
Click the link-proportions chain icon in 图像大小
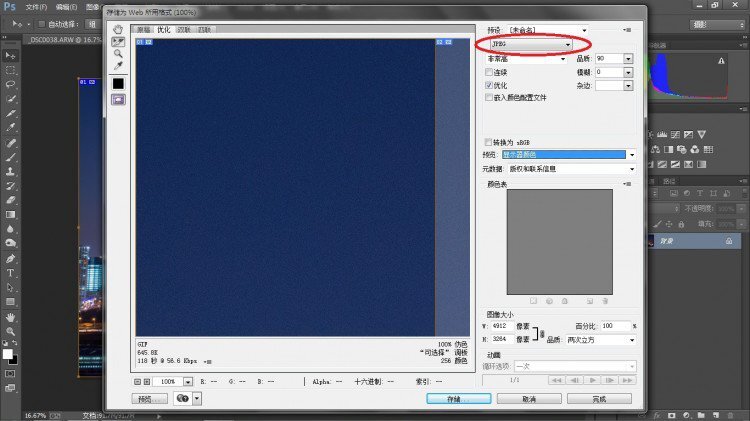pyautogui.click(x=541, y=333)
